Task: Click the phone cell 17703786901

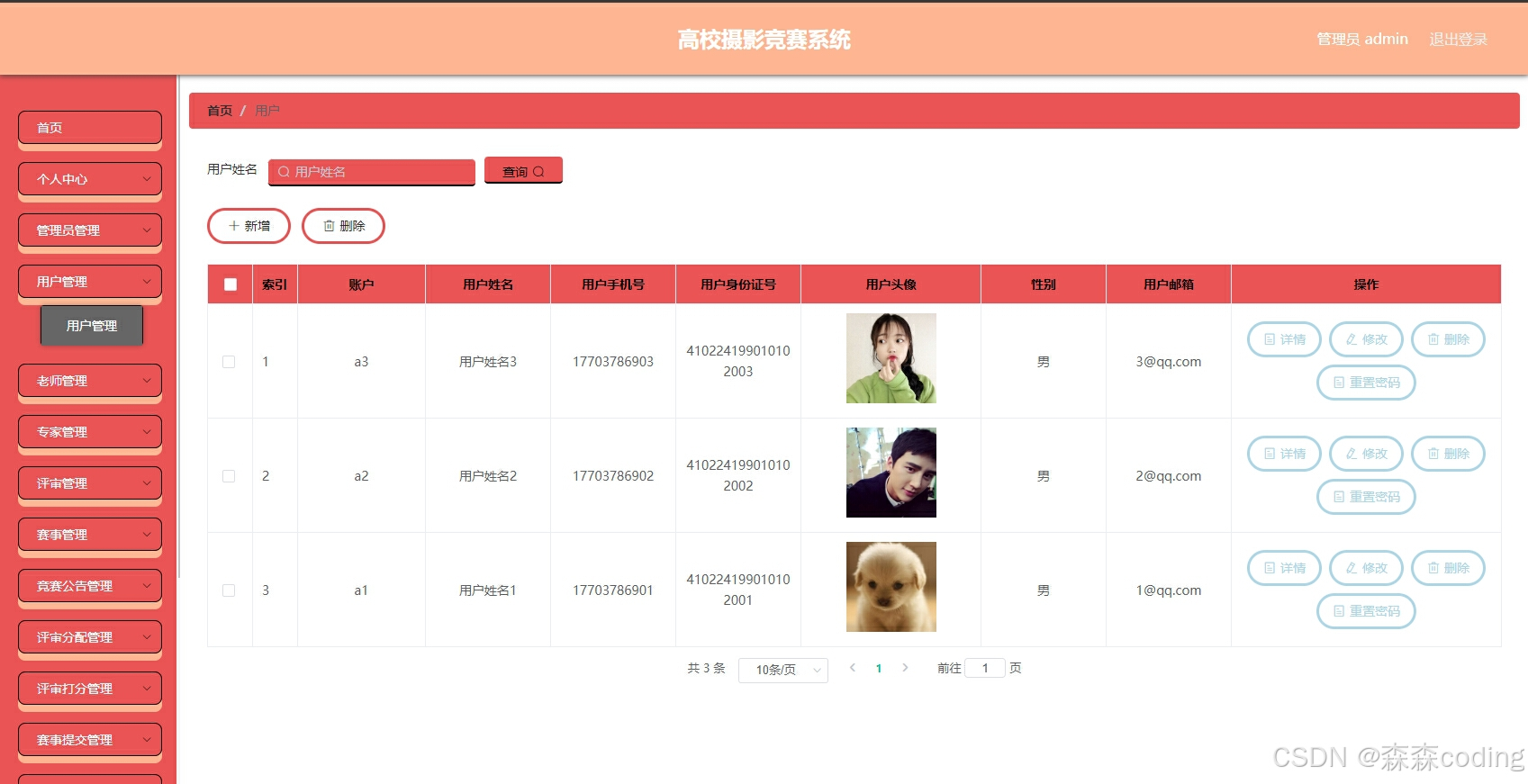Action: click(x=612, y=590)
